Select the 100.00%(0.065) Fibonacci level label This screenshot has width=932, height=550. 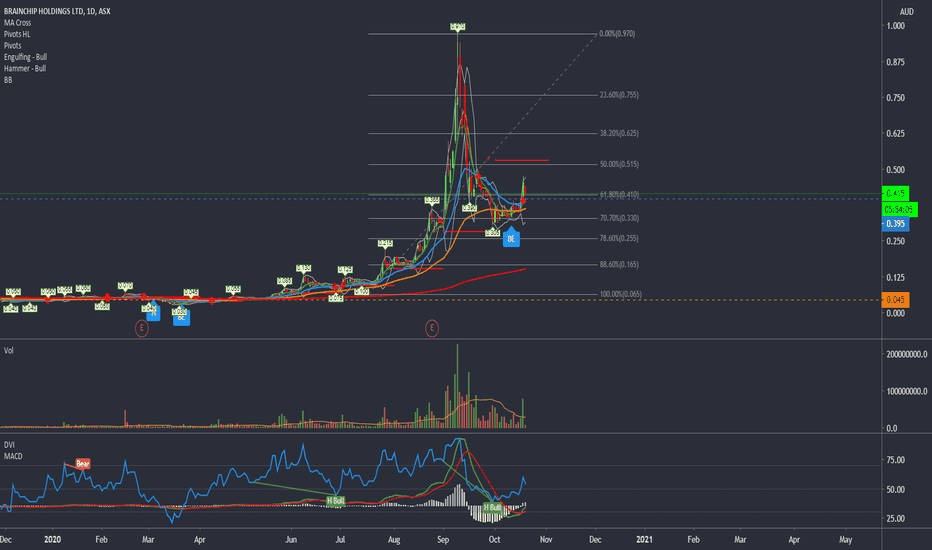620,294
